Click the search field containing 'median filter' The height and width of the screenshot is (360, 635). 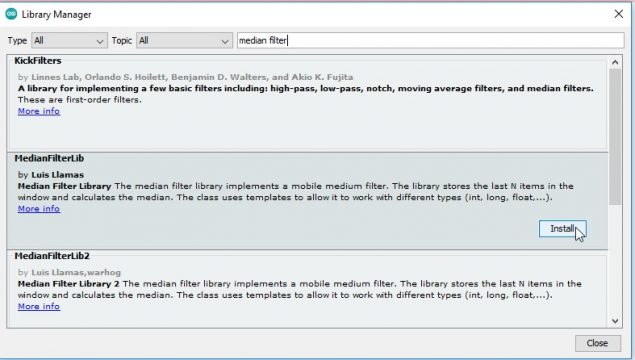430,40
